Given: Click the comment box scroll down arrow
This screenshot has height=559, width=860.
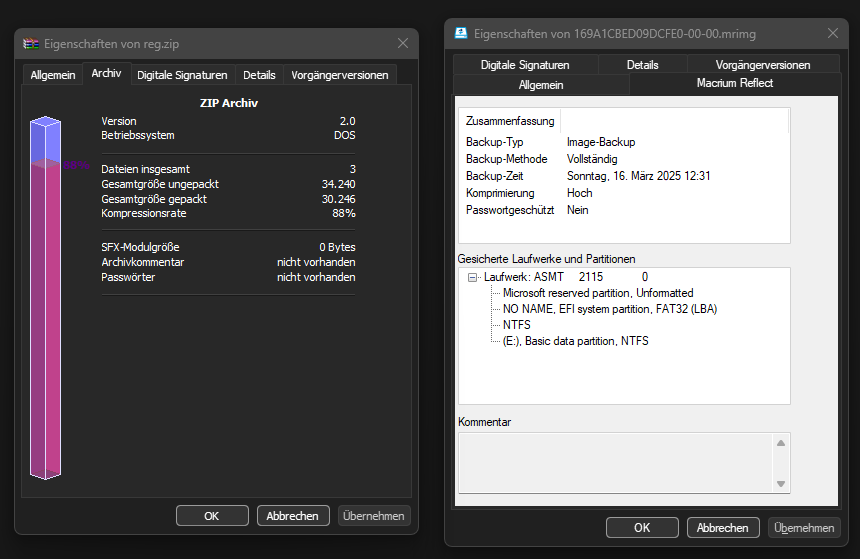Looking at the screenshot, I should point(782,483).
